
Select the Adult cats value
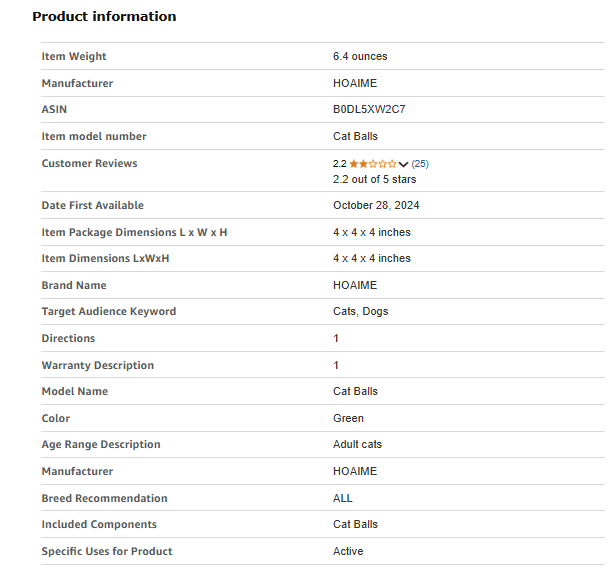pyautogui.click(x=357, y=445)
